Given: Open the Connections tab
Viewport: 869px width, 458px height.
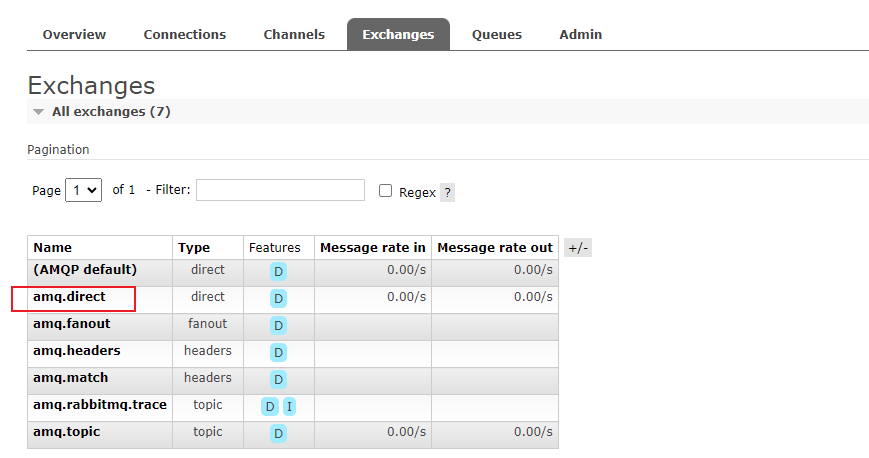Looking at the screenshot, I should tap(185, 34).
